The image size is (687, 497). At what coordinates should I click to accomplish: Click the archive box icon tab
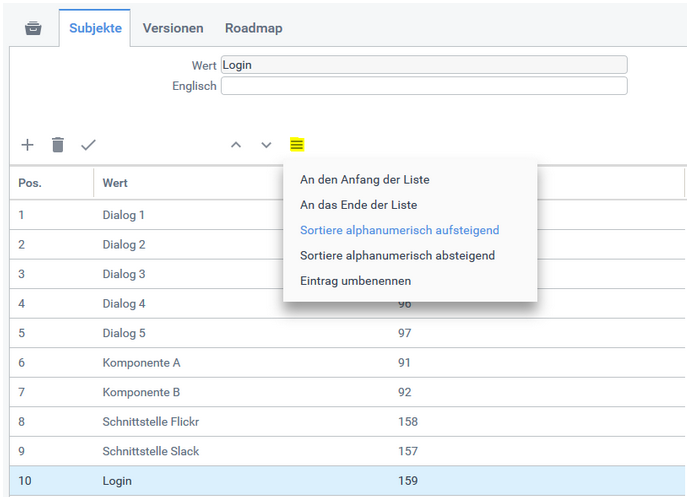point(33,28)
